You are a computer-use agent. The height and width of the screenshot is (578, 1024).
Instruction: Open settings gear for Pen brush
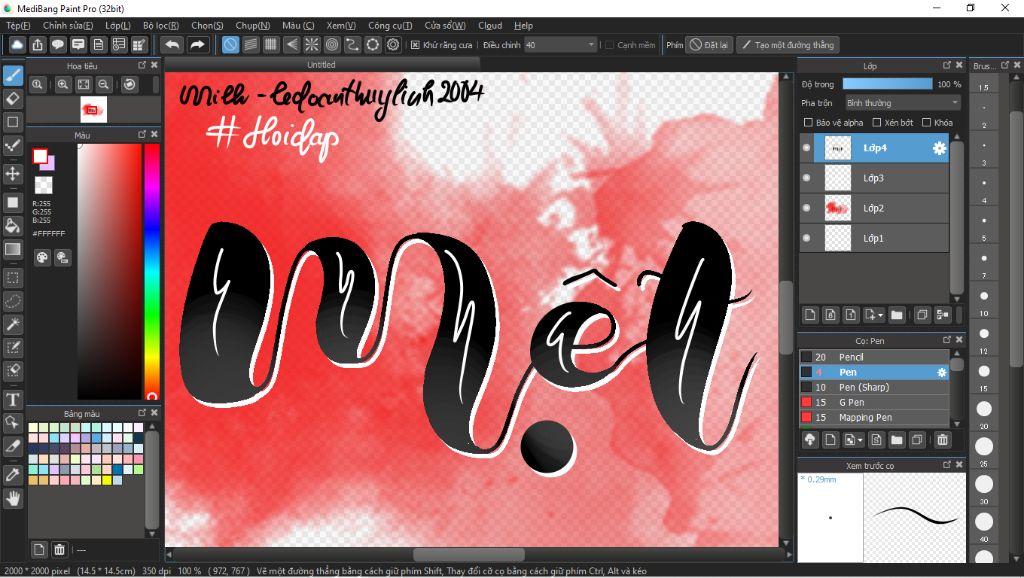(x=942, y=372)
